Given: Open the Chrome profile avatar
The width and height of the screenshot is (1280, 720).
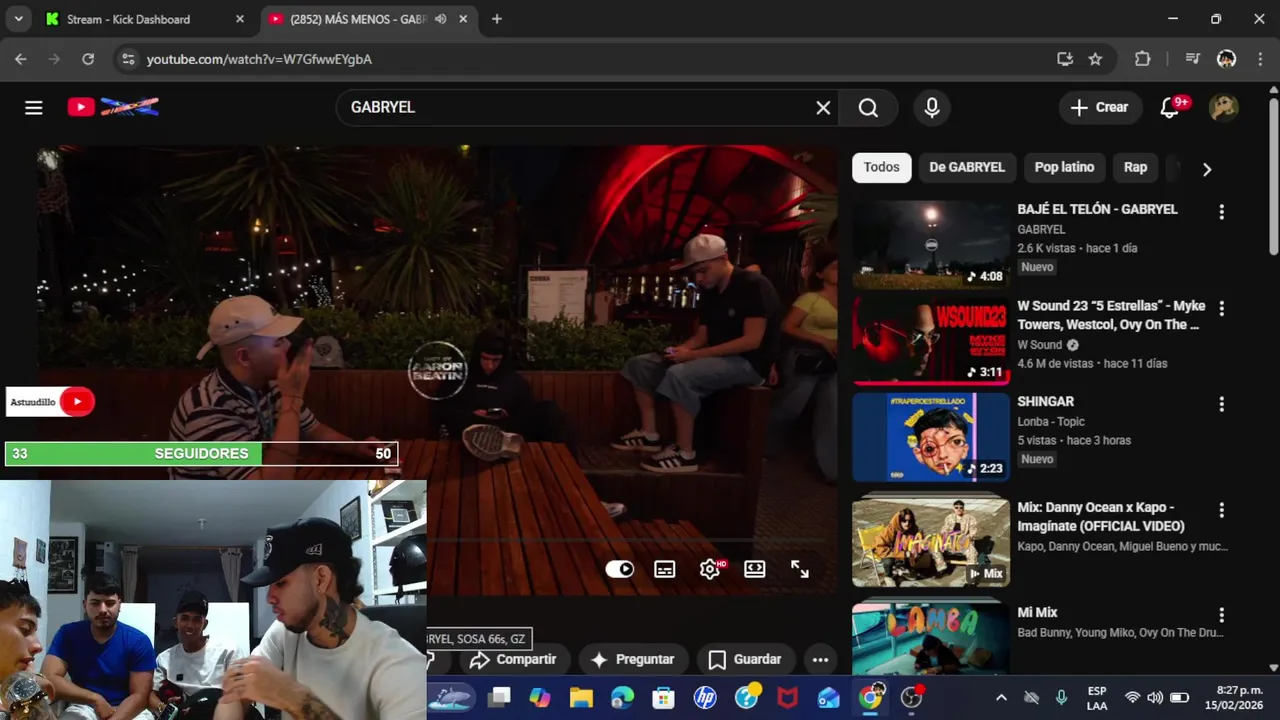Looking at the screenshot, I should click(x=1226, y=59).
